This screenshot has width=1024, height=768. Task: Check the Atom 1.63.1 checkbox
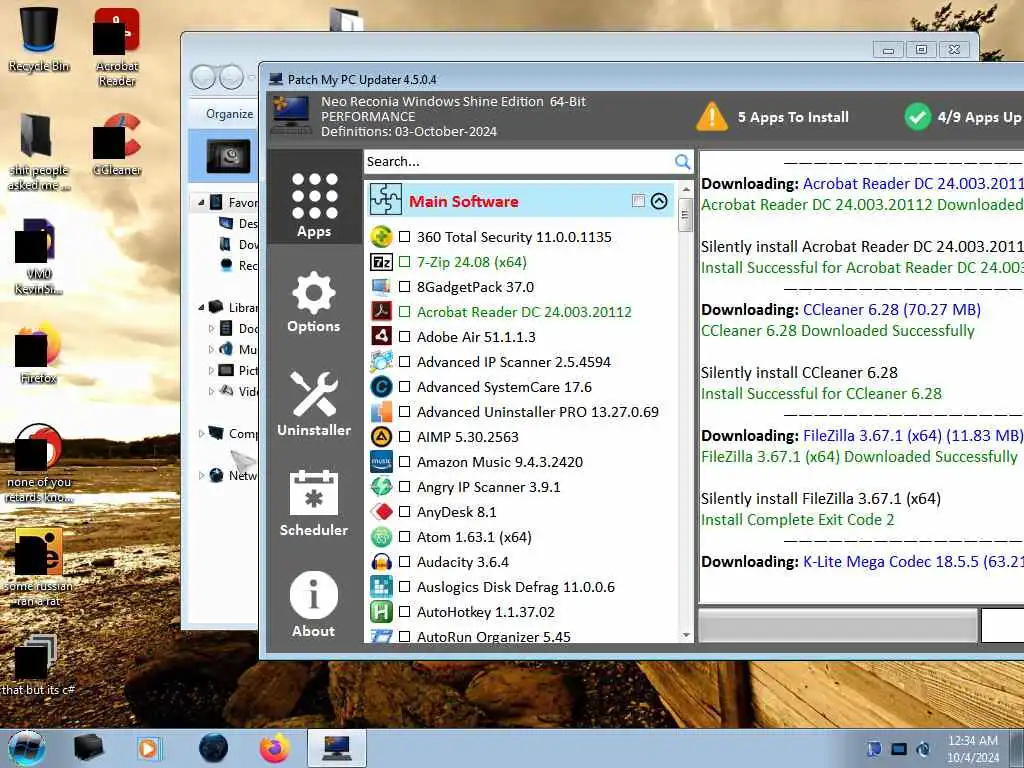coord(404,537)
